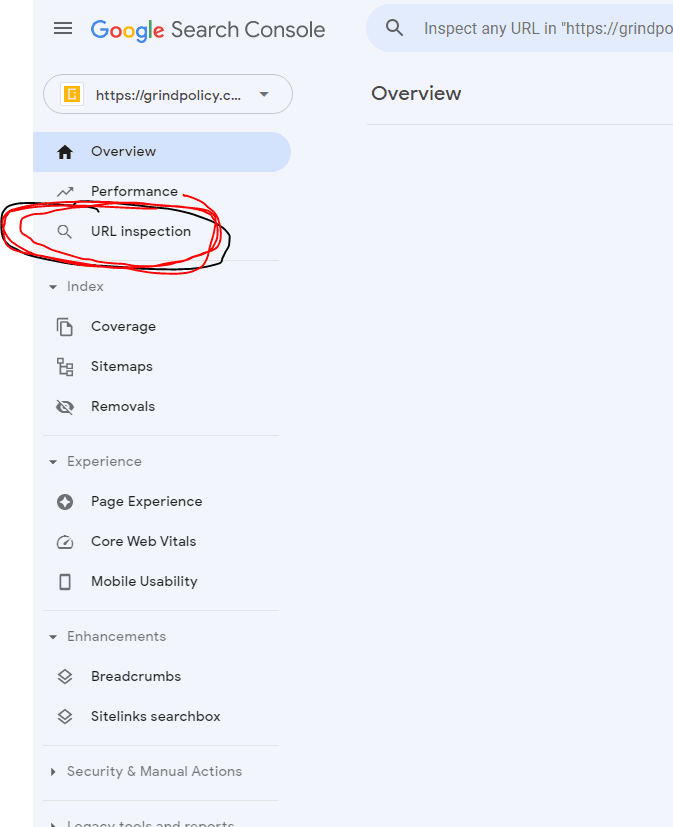This screenshot has height=827, width=673.
Task: Click the Performance trend-line icon
Action: [x=65, y=192]
